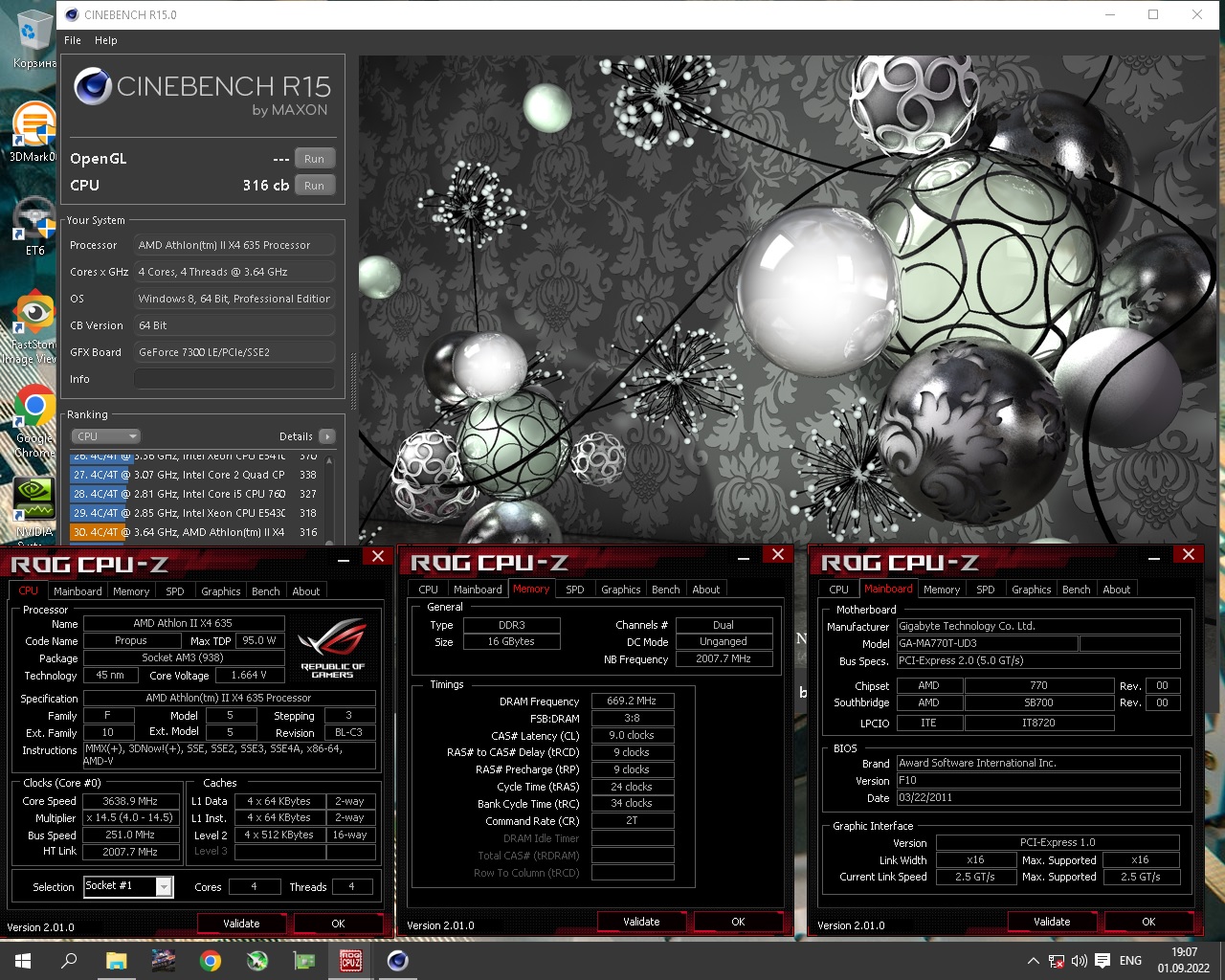The image size is (1225, 980).
Task: Select ranking row Intel Core i5 327
Action: click(194, 494)
